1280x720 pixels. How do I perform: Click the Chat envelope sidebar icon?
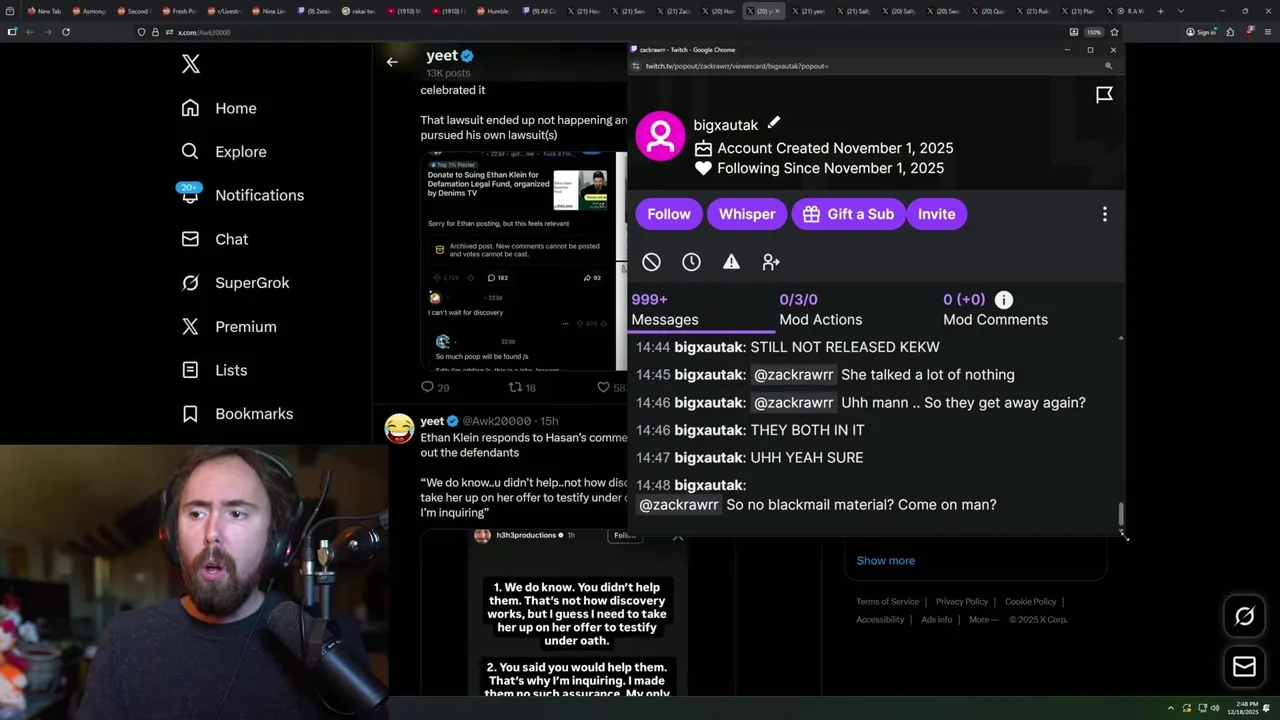pyautogui.click(x=190, y=239)
